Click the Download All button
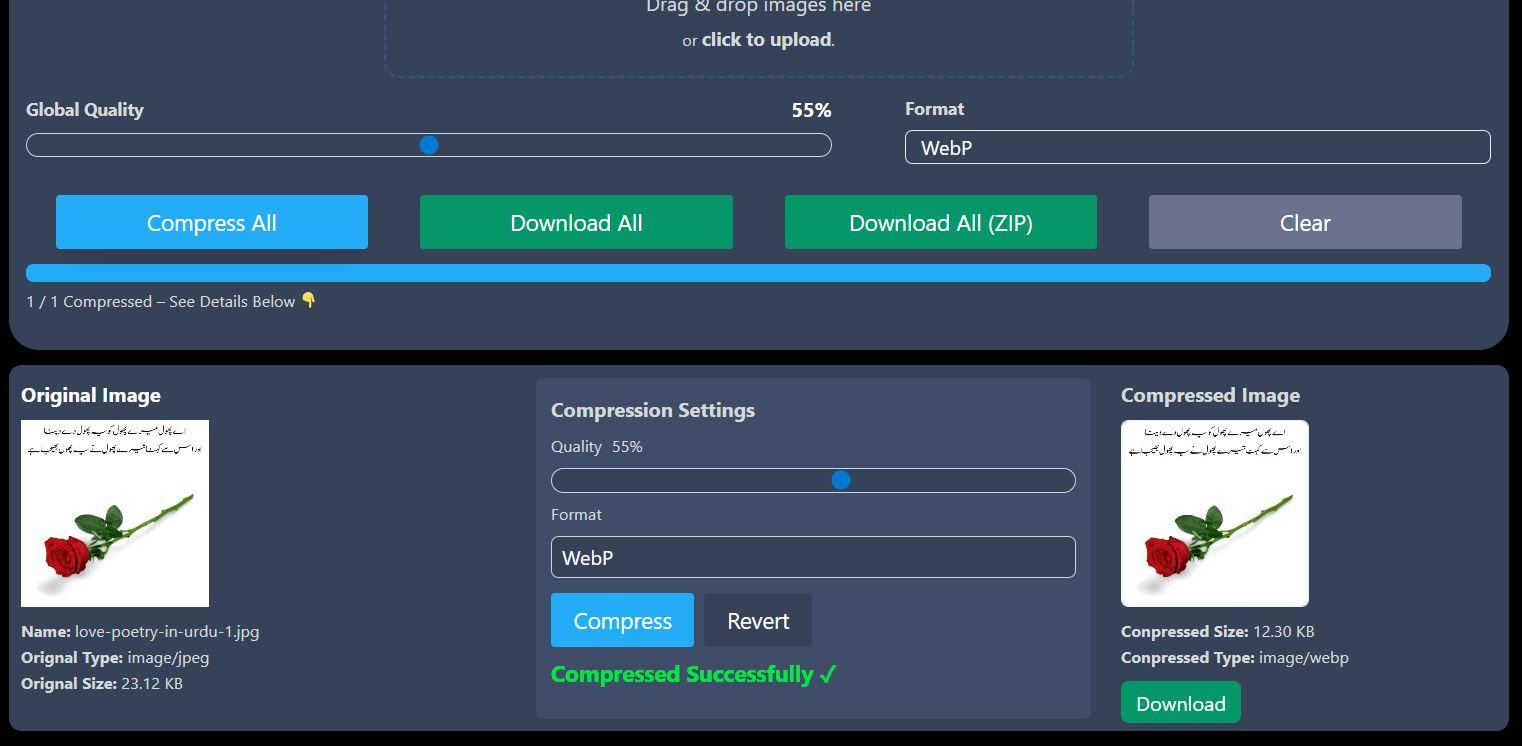 point(576,222)
